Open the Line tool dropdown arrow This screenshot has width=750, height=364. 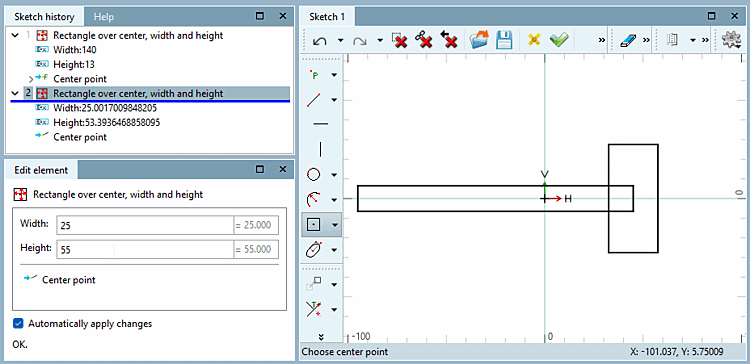tap(334, 100)
